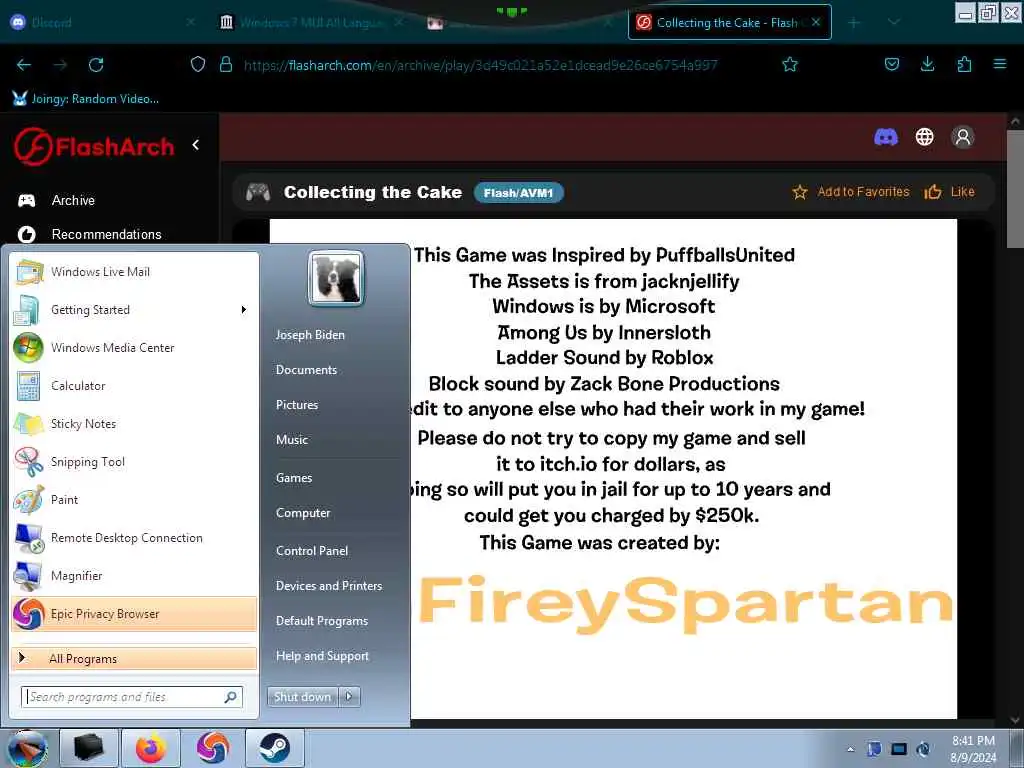Open Music from Start menu
The image size is (1024, 768).
tap(292, 440)
